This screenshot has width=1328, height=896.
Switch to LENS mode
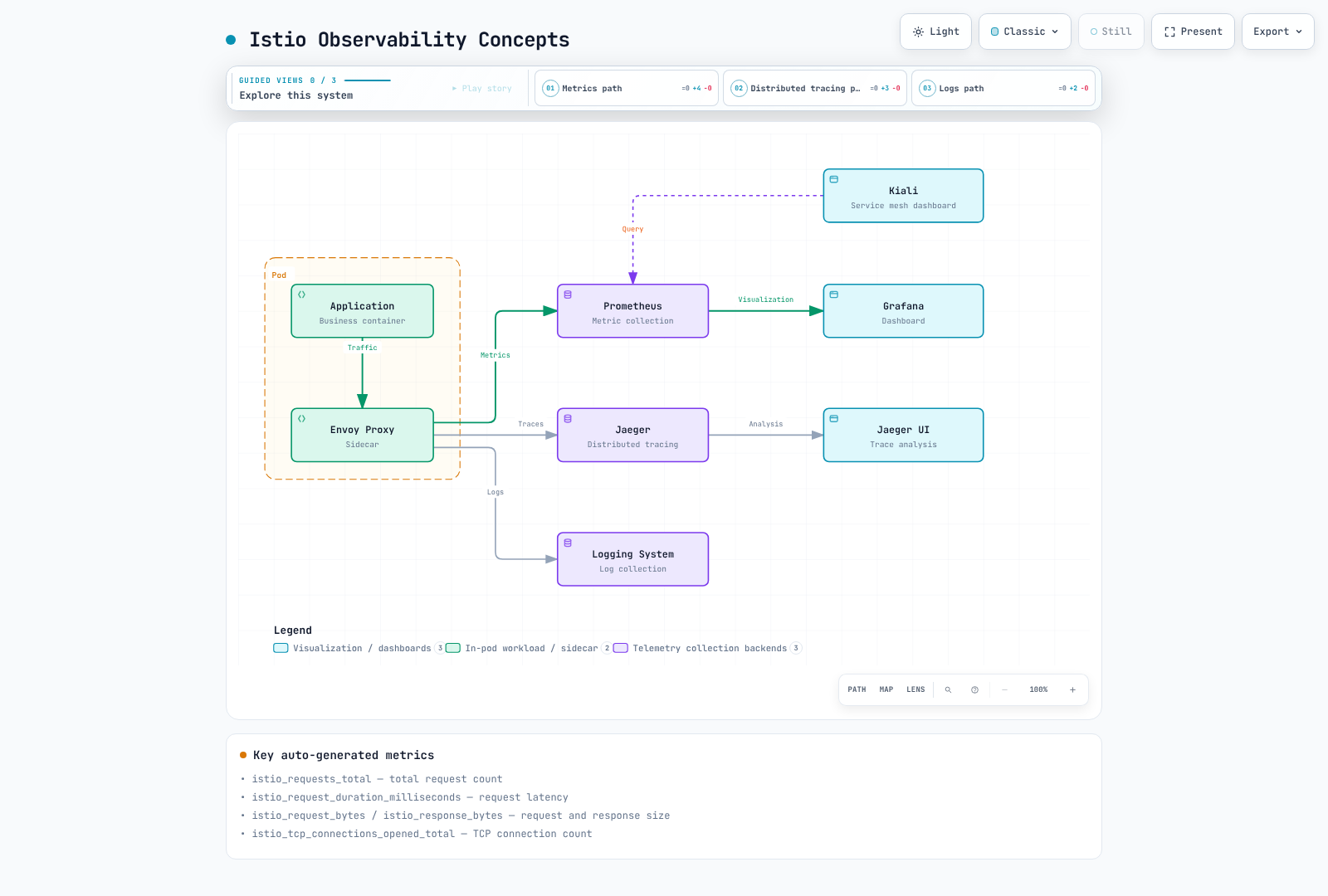(x=915, y=689)
